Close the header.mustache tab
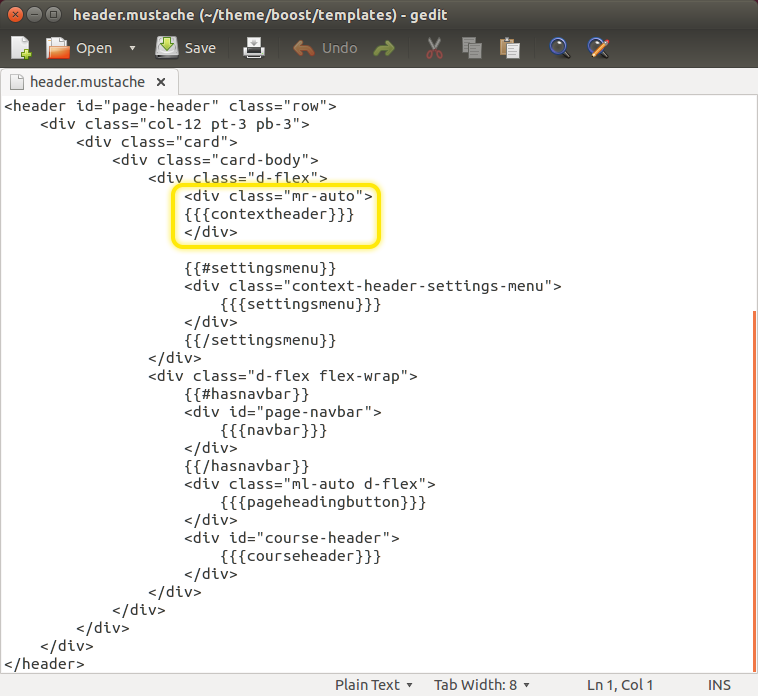This screenshot has height=696, width=758. (x=161, y=82)
